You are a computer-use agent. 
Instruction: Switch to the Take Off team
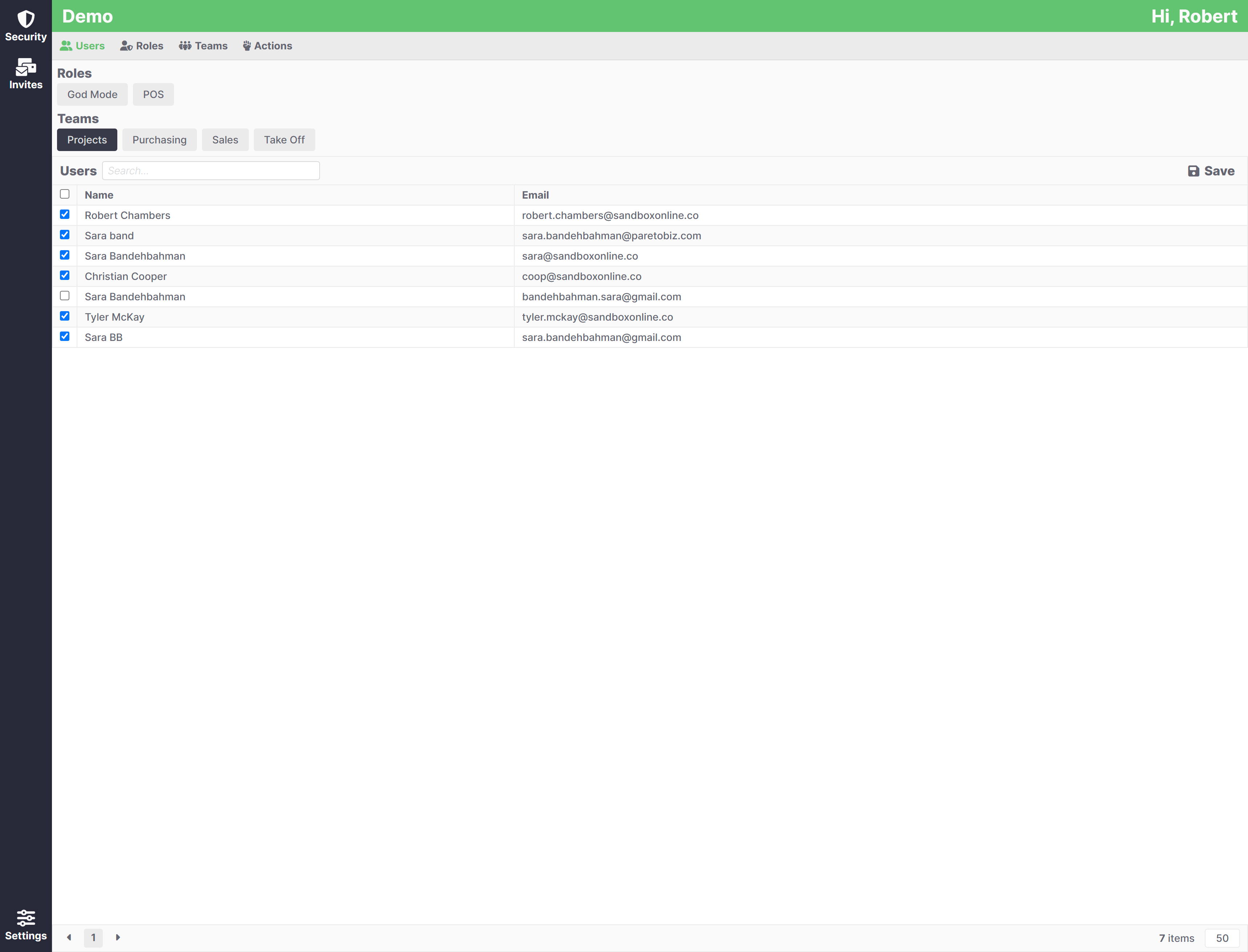click(284, 139)
